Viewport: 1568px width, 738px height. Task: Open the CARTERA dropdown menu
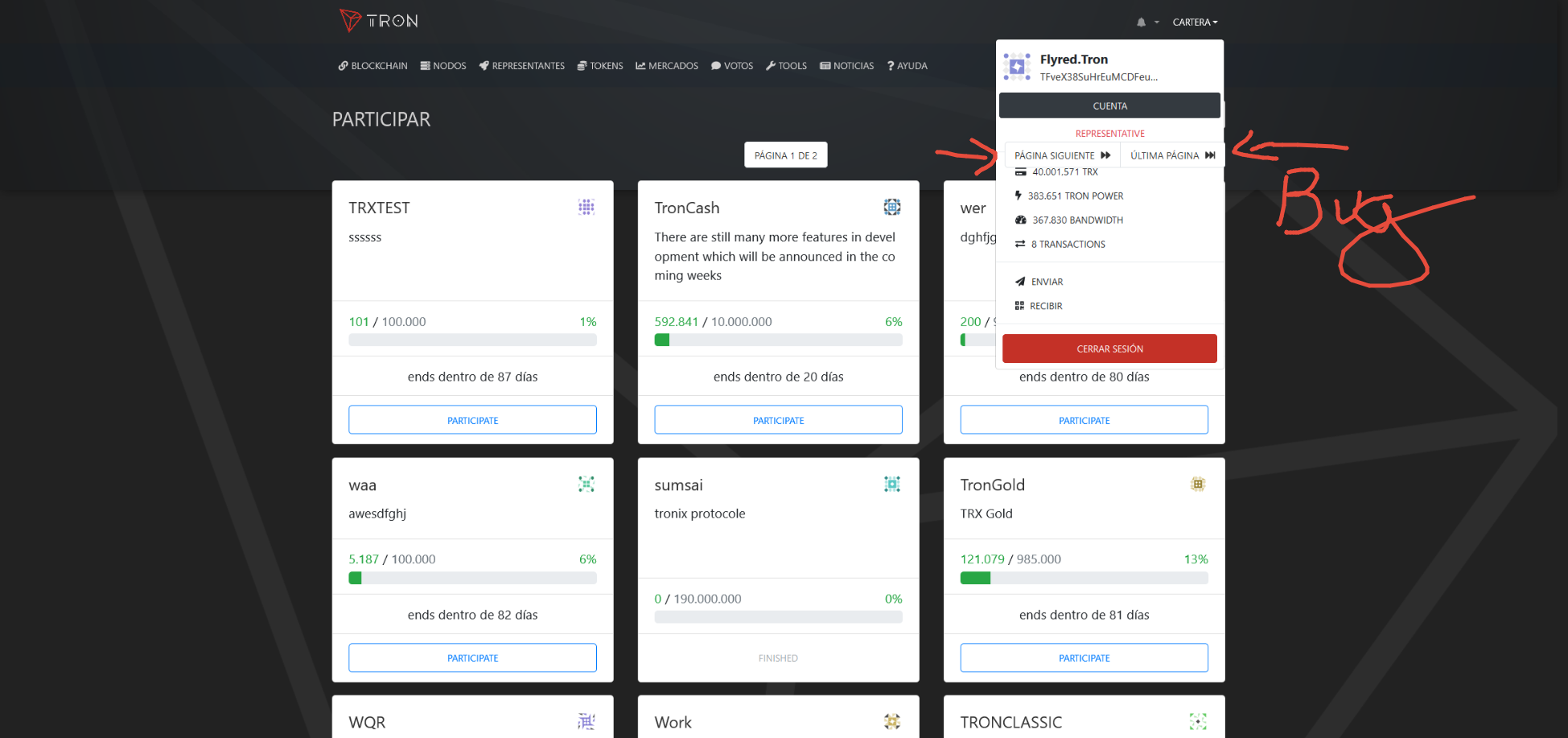(x=1195, y=22)
